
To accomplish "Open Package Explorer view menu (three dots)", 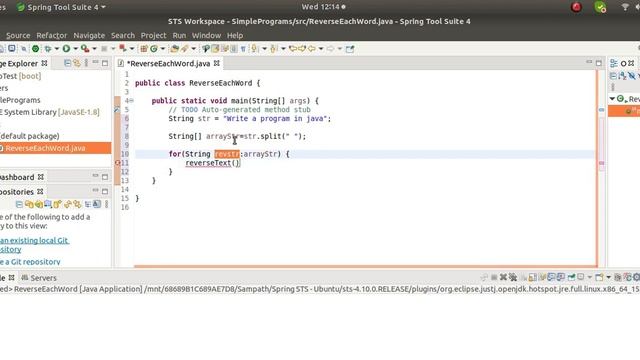I will click(x=86, y=63).
